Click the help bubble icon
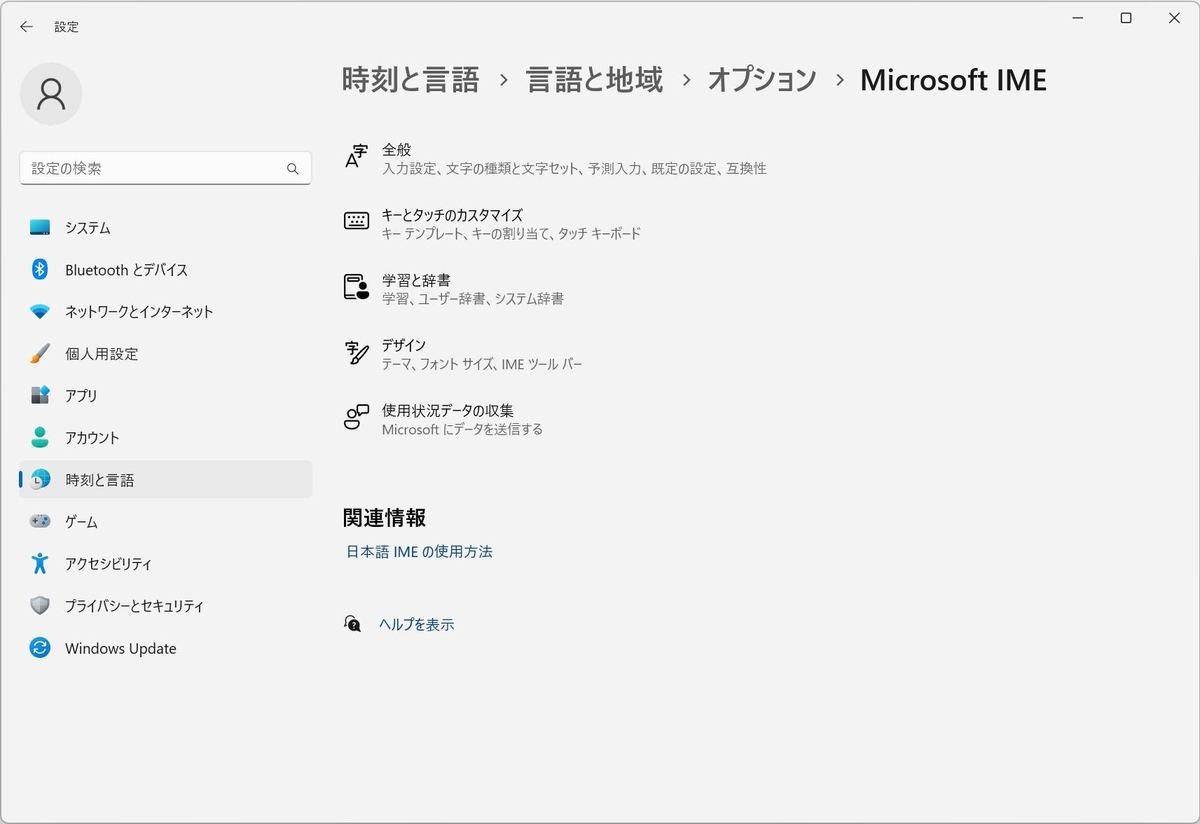This screenshot has width=1200, height=824. 352,624
